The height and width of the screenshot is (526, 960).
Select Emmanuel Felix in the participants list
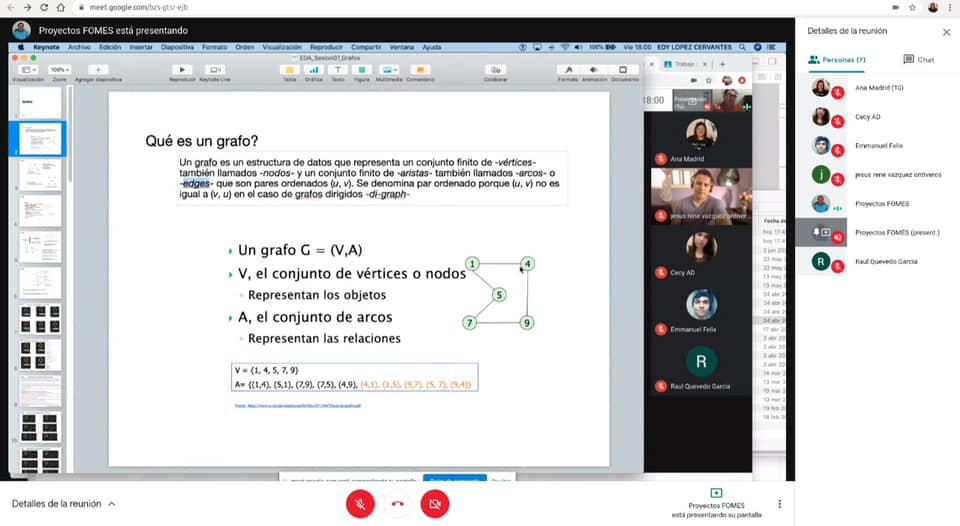[x=877, y=146]
